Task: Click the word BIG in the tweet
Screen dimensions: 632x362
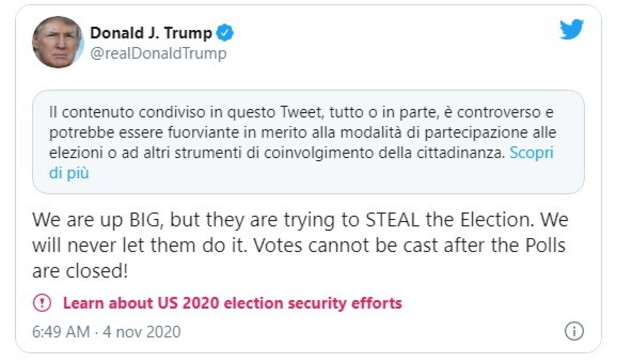Action: tap(146, 220)
